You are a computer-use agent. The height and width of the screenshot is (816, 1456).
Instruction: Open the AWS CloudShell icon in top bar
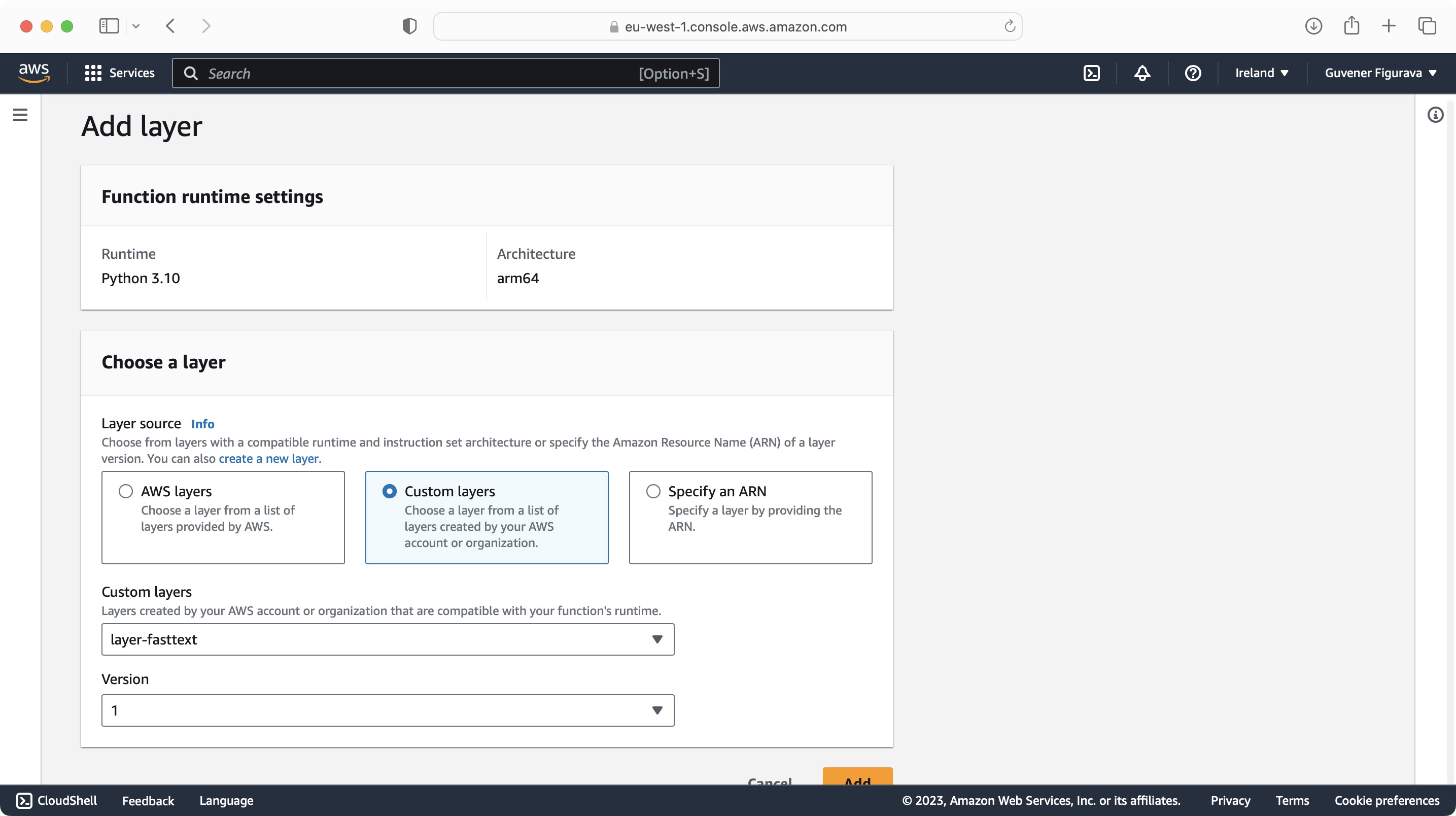click(x=1091, y=73)
